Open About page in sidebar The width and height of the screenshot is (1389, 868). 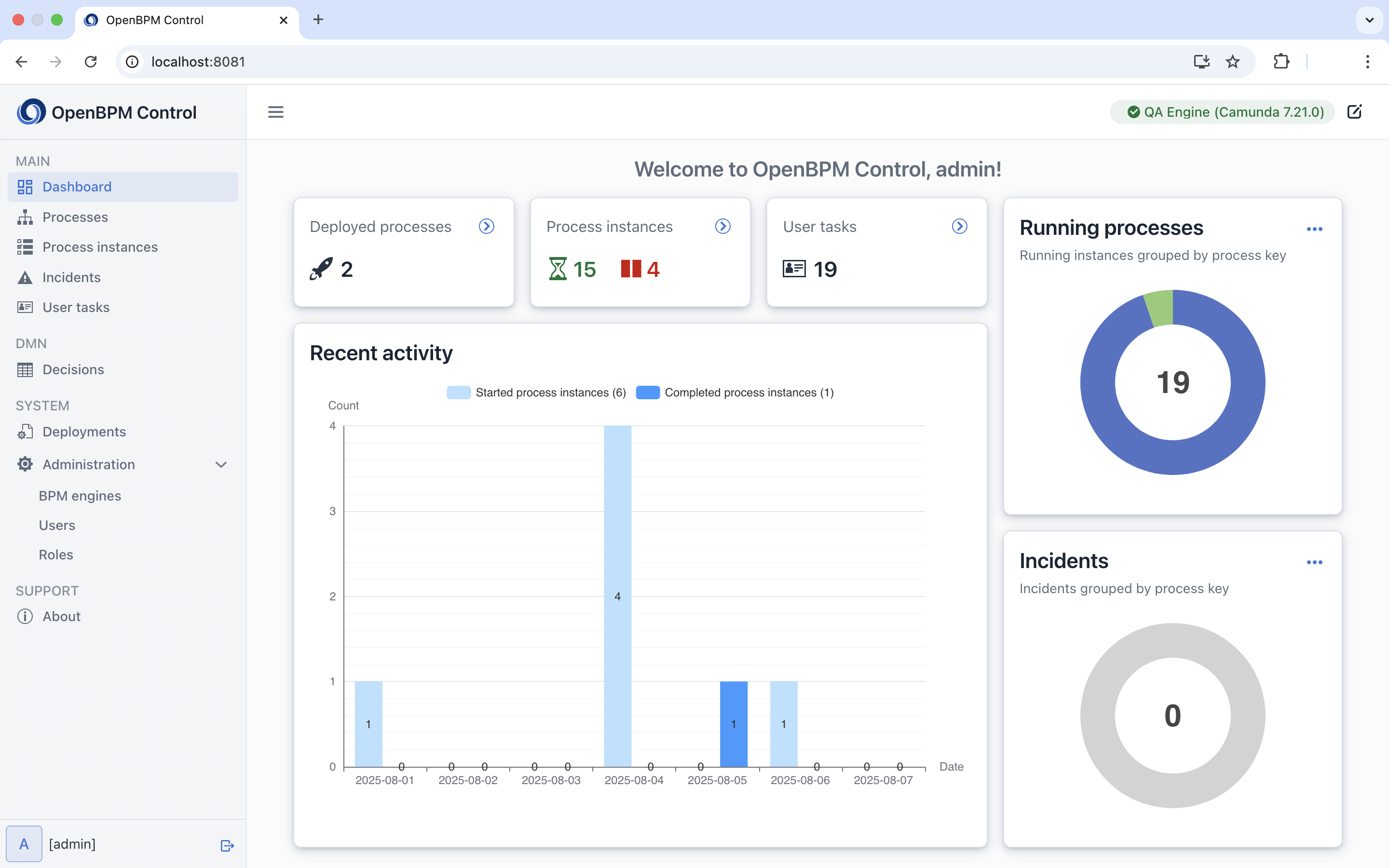[123, 617]
